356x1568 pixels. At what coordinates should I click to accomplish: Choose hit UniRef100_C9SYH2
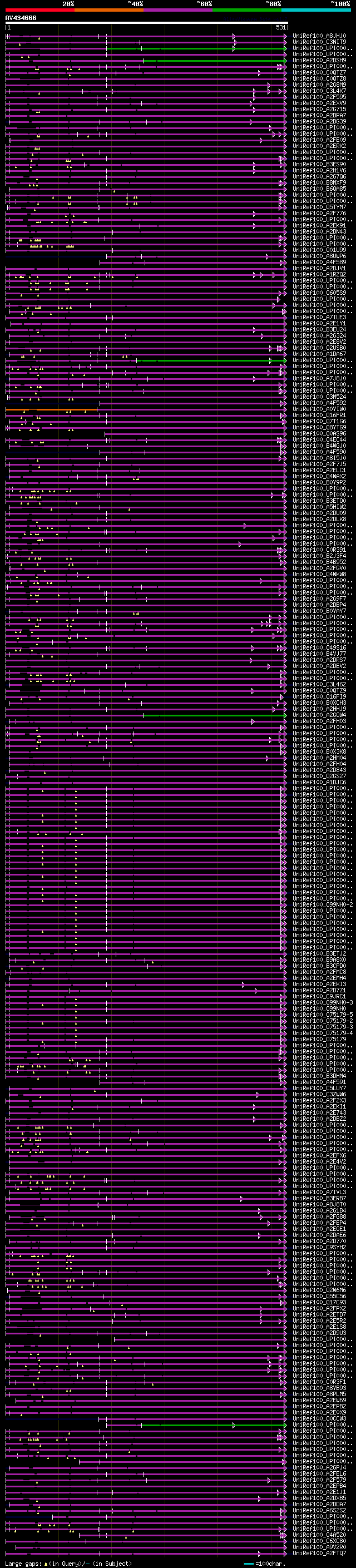(319, 1247)
